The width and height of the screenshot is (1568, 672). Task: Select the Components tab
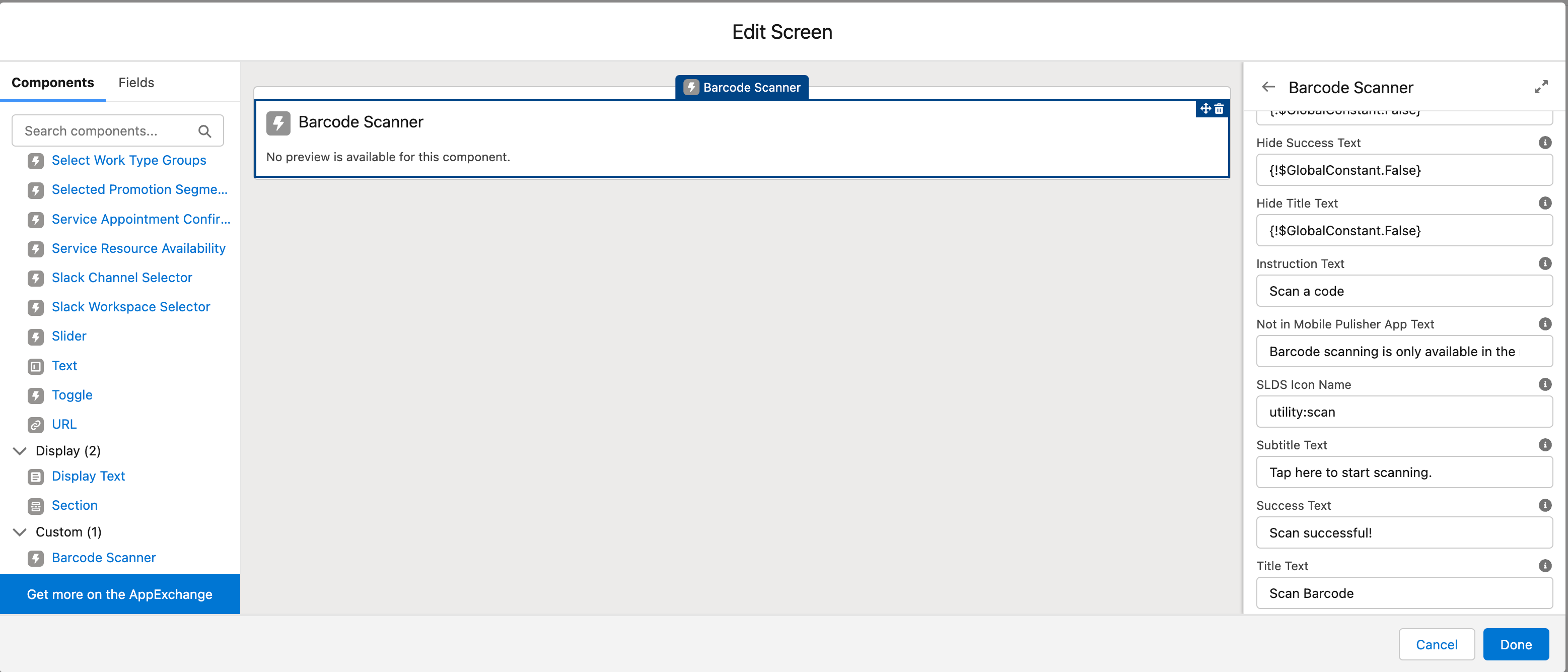[53, 82]
